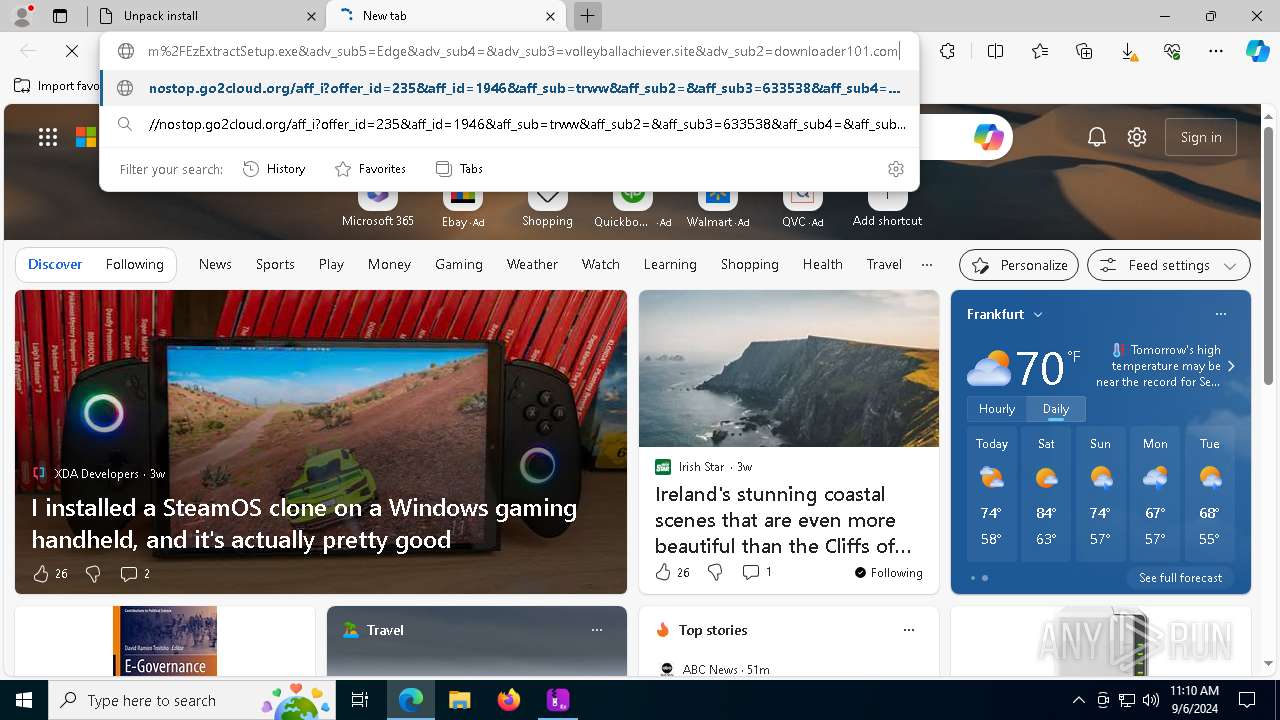Image resolution: width=1280 pixels, height=720 pixels.
Task: Filter search by History
Action: tap(274, 169)
